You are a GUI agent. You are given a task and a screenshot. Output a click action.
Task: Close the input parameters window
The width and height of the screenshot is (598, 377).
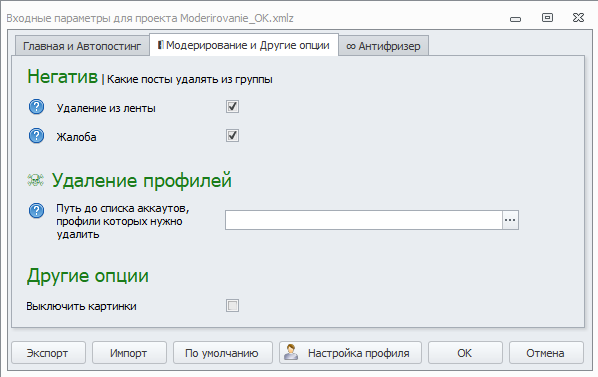coord(578,18)
